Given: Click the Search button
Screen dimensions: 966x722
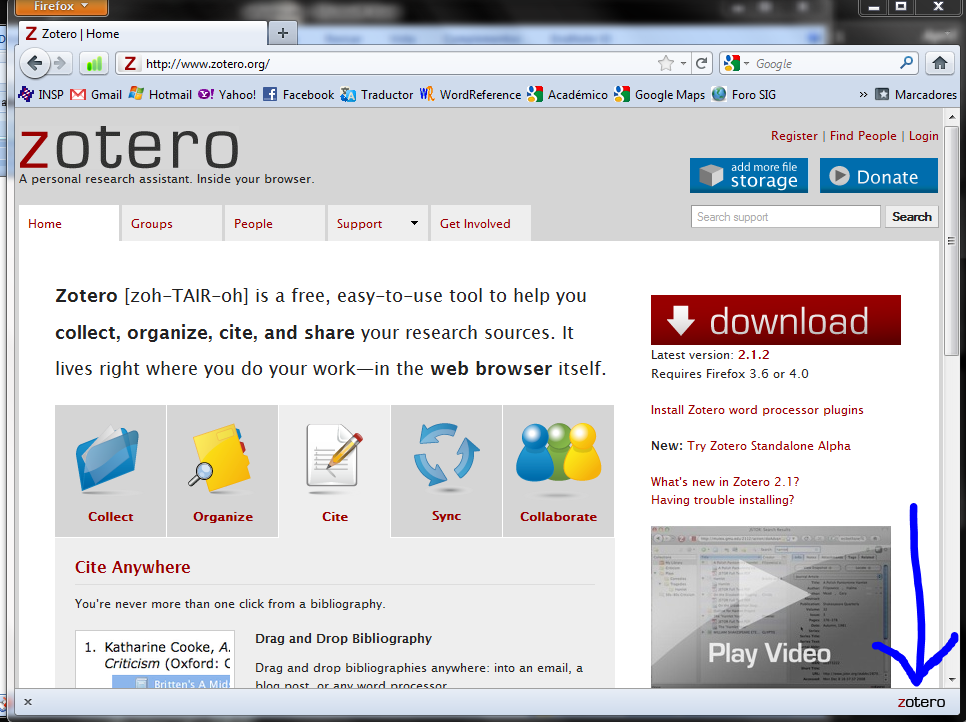Looking at the screenshot, I should [911, 217].
